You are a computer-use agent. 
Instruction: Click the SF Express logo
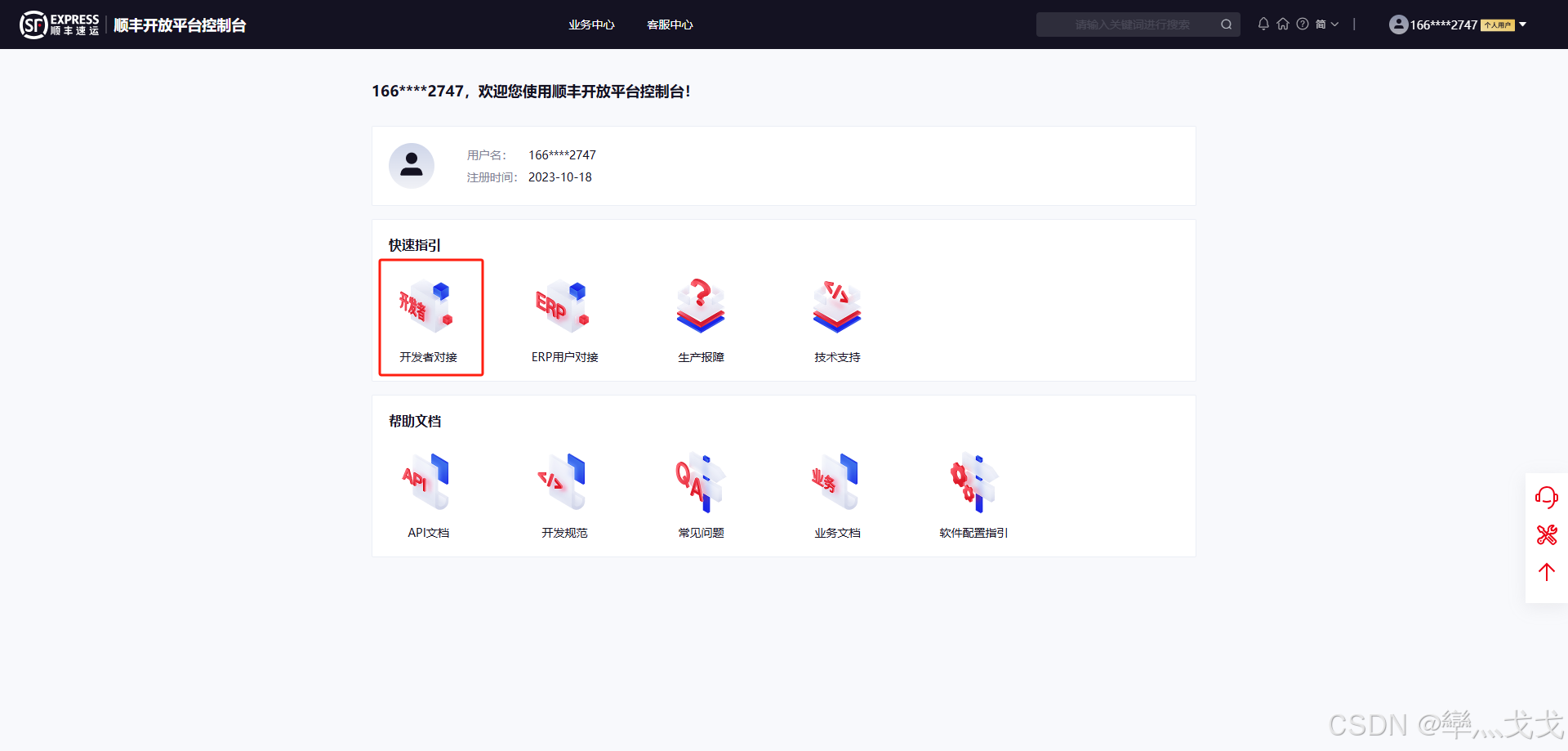coord(60,25)
